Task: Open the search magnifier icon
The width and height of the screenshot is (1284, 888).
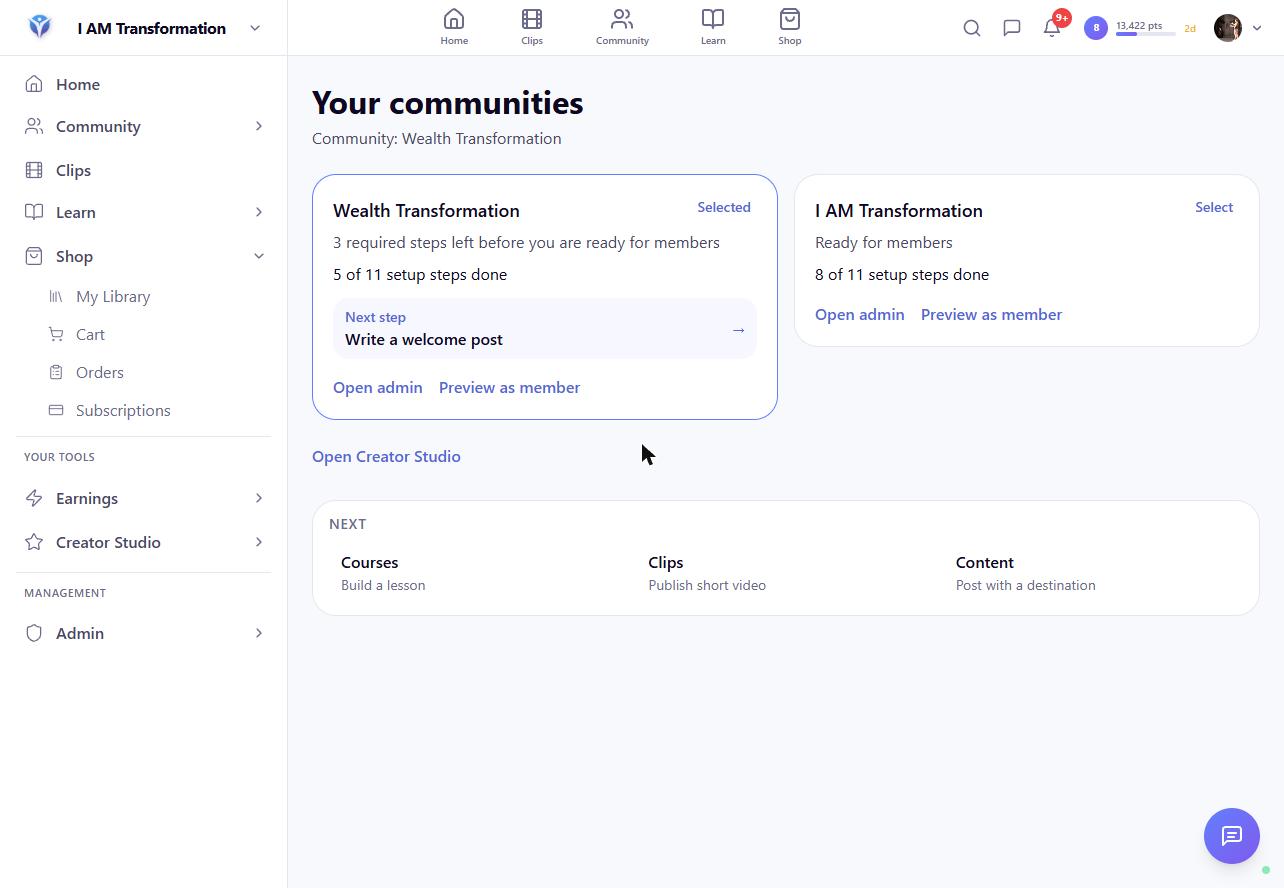Action: tap(972, 28)
